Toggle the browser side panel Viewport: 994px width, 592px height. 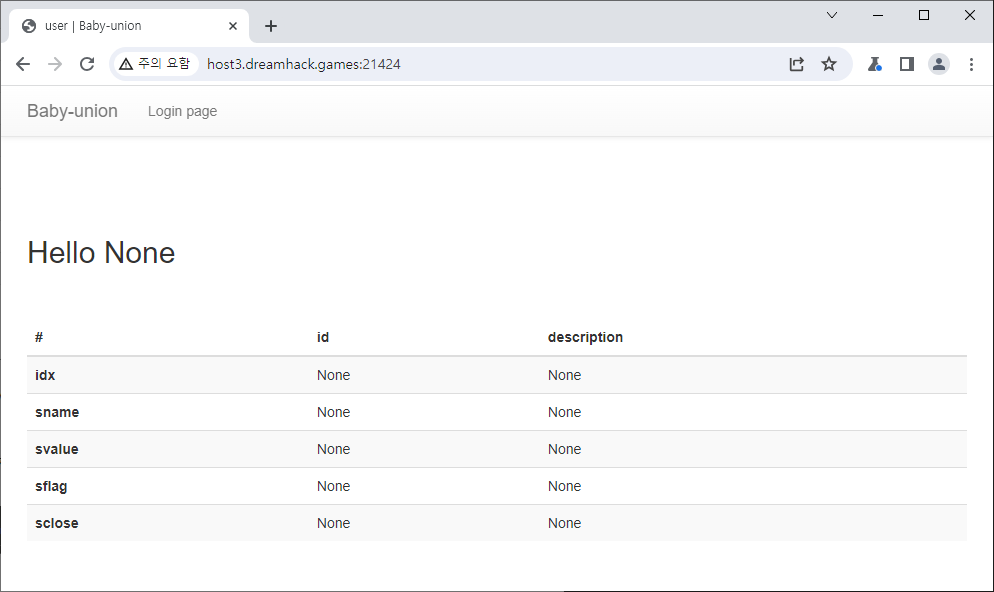pyautogui.click(x=906, y=64)
